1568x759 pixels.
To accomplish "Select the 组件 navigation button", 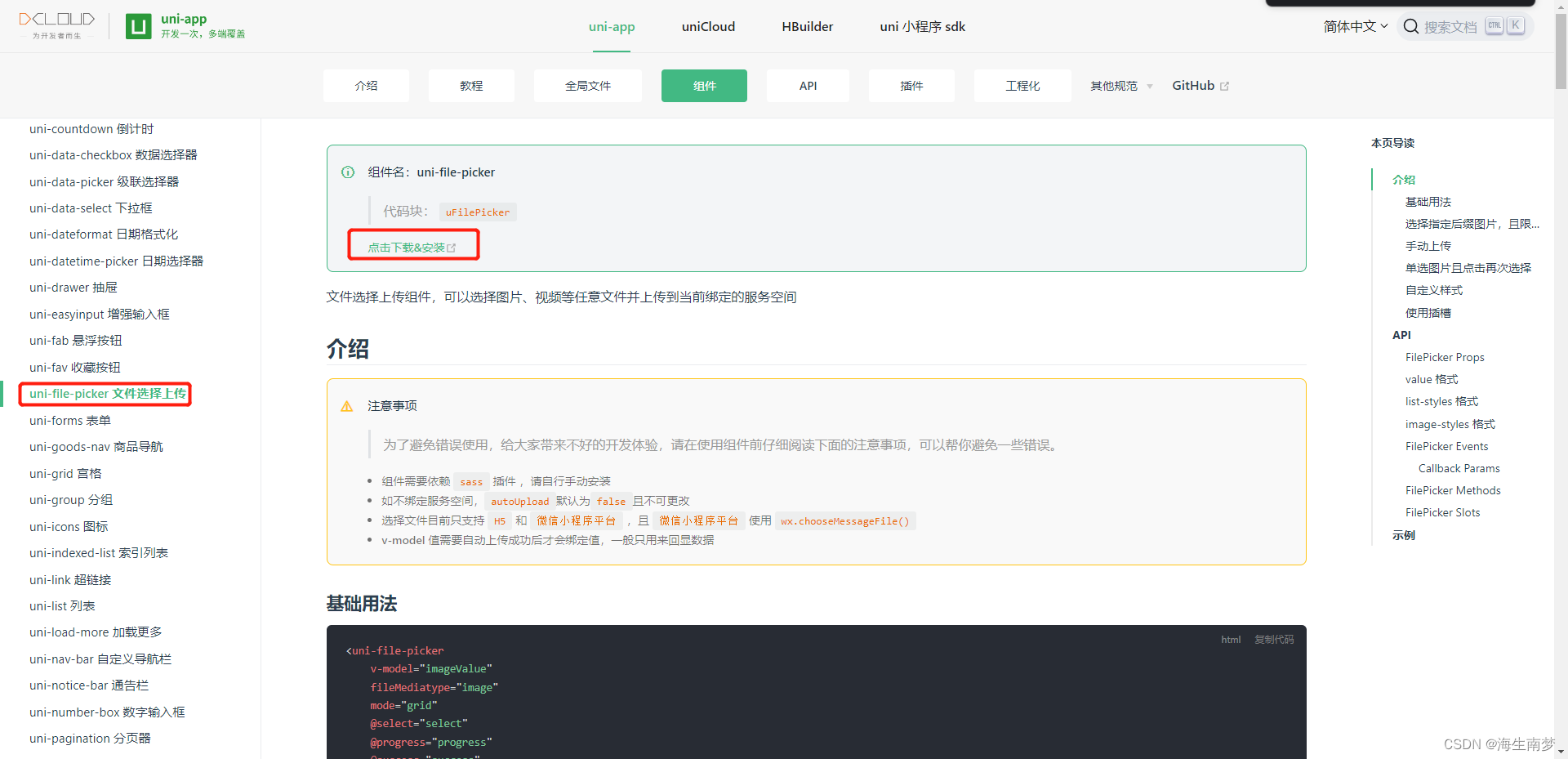I will 704,86.
